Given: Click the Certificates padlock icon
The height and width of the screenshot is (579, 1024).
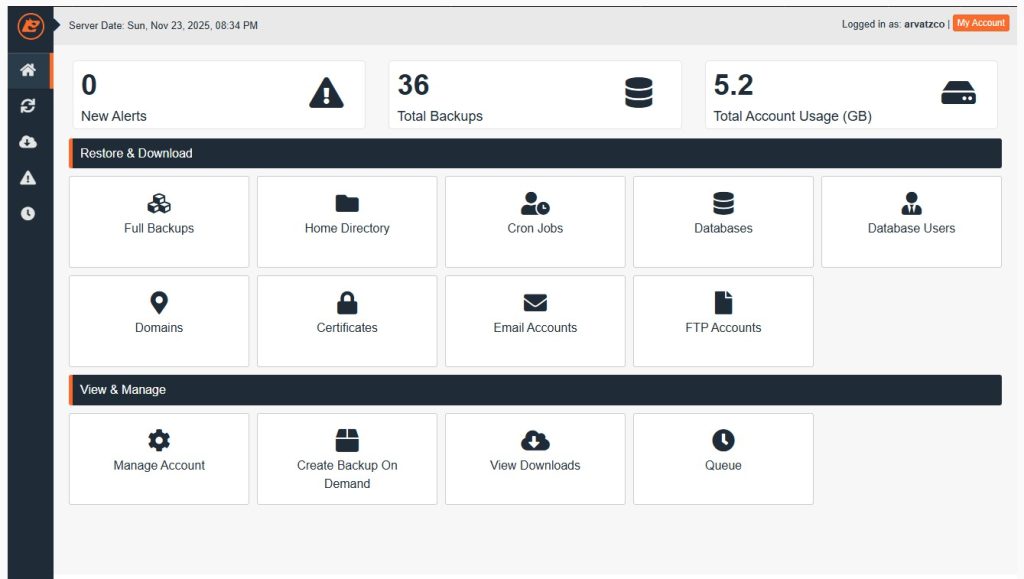Looking at the screenshot, I should [346, 303].
